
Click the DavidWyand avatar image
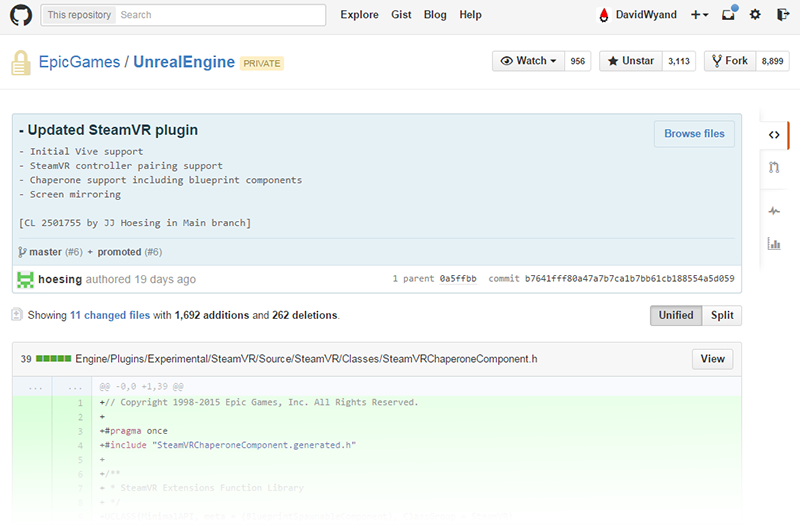[604, 15]
